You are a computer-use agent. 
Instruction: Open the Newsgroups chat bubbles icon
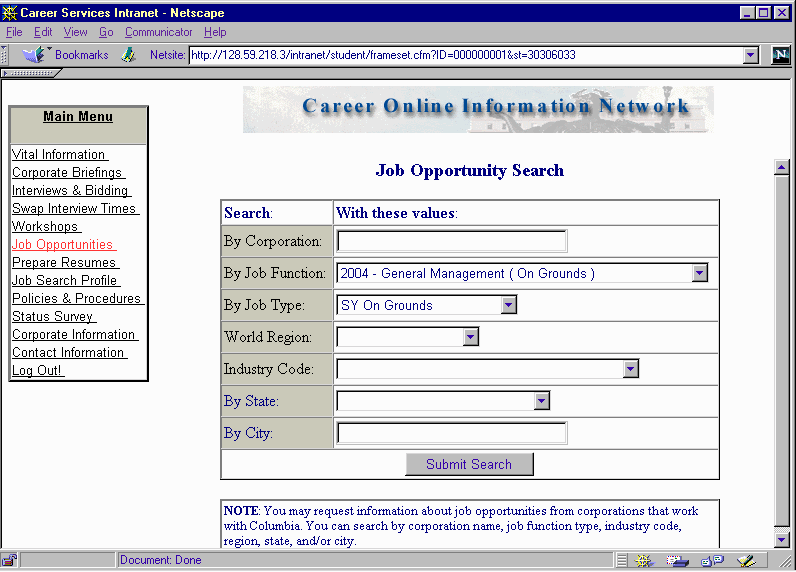(x=711, y=561)
